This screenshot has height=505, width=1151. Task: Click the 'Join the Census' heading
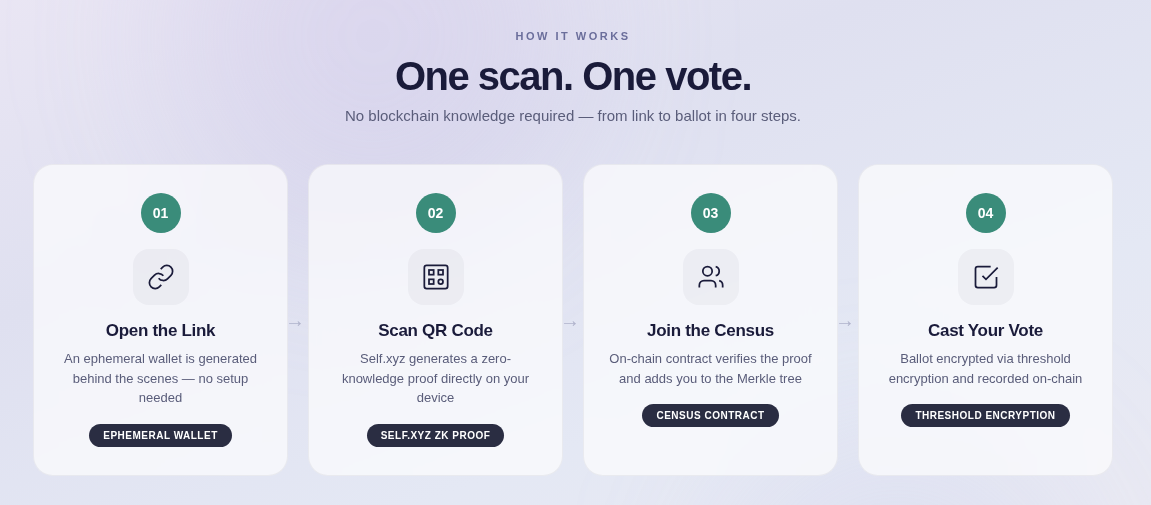(x=711, y=331)
